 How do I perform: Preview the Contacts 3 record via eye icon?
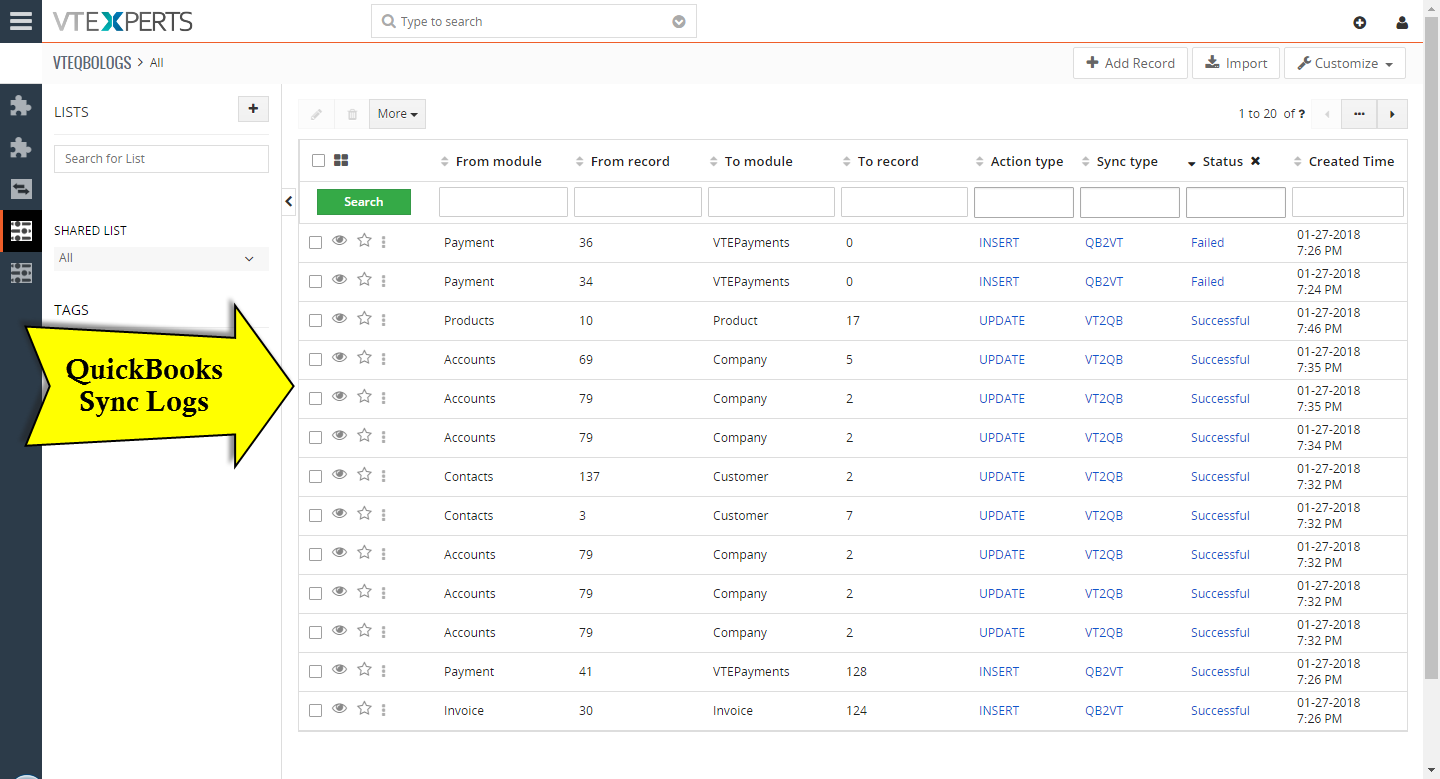340,514
